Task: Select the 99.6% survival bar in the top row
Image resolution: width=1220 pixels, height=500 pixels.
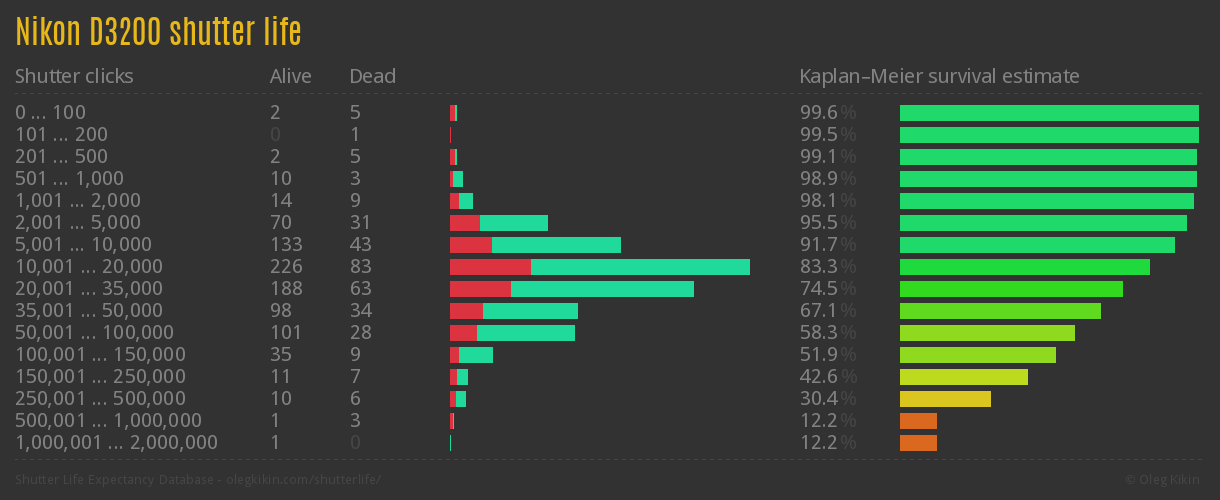Action: [1049, 113]
